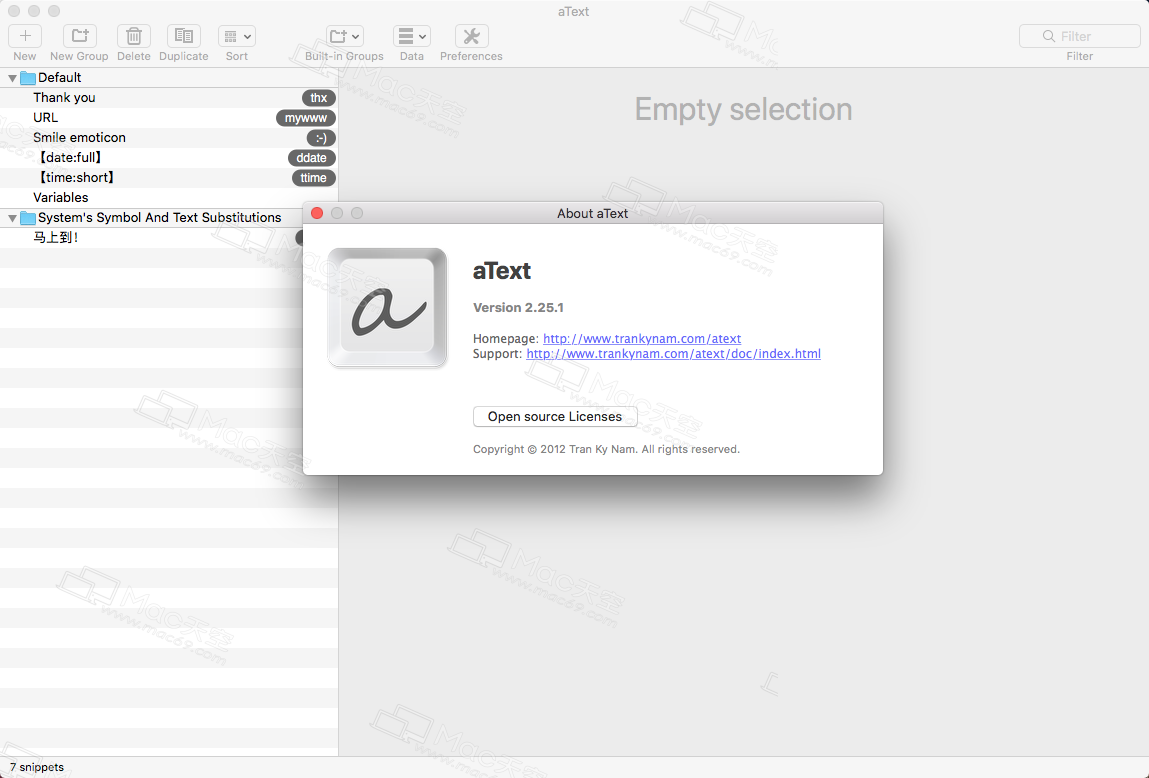The image size is (1149, 778).
Task: Click Open source Licenses button
Action: coord(555,416)
